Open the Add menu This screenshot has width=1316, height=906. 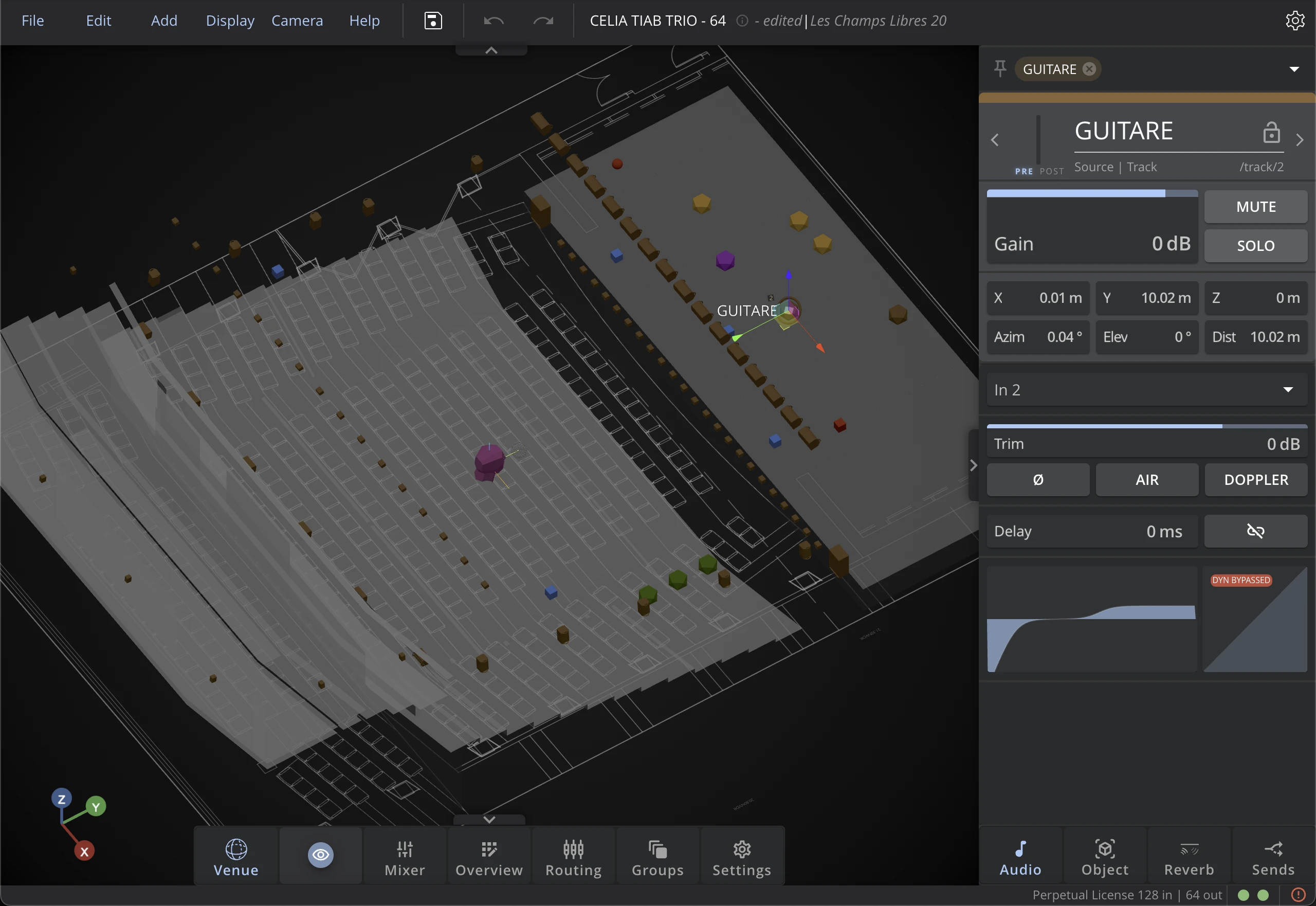(164, 21)
